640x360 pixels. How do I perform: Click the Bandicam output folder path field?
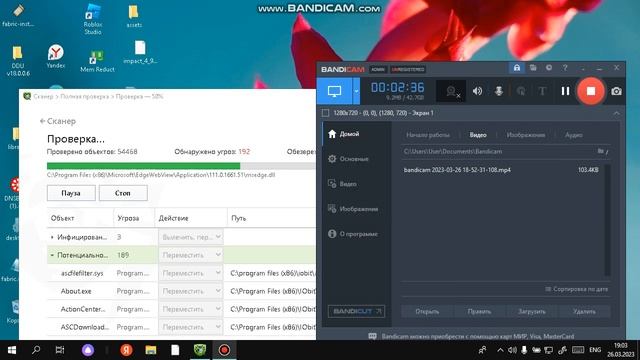pos(498,151)
